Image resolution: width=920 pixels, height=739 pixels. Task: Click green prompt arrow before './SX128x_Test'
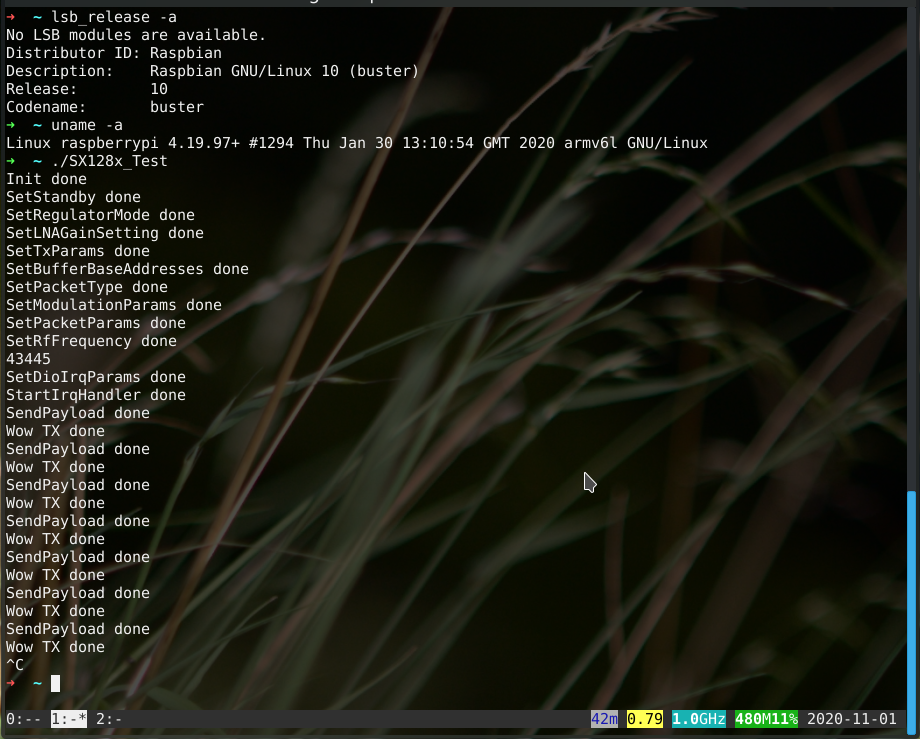pyautogui.click(x=11, y=161)
